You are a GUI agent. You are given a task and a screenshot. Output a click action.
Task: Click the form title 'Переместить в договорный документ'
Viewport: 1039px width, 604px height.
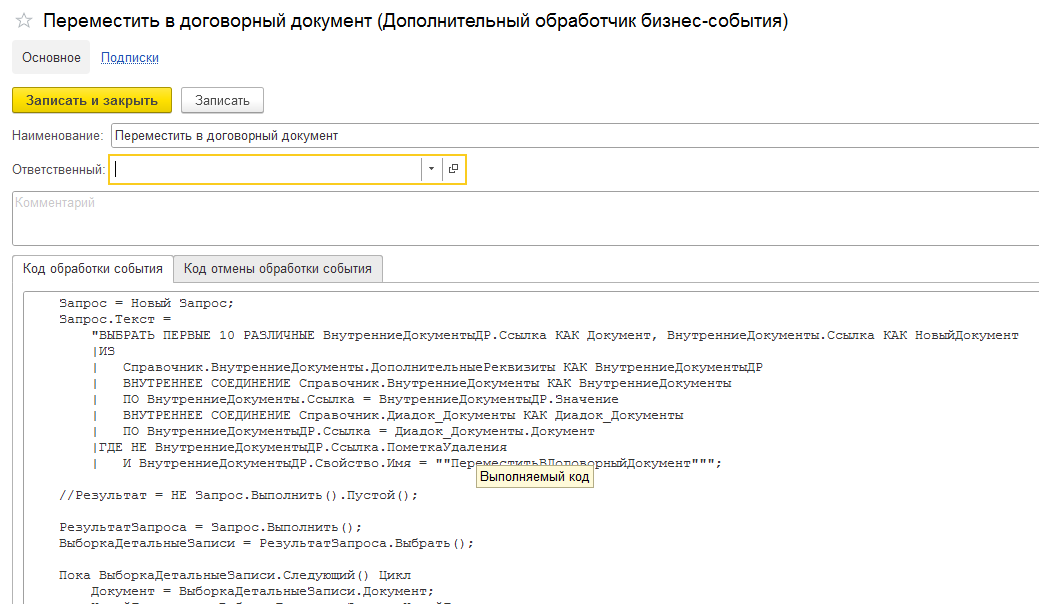(415, 21)
